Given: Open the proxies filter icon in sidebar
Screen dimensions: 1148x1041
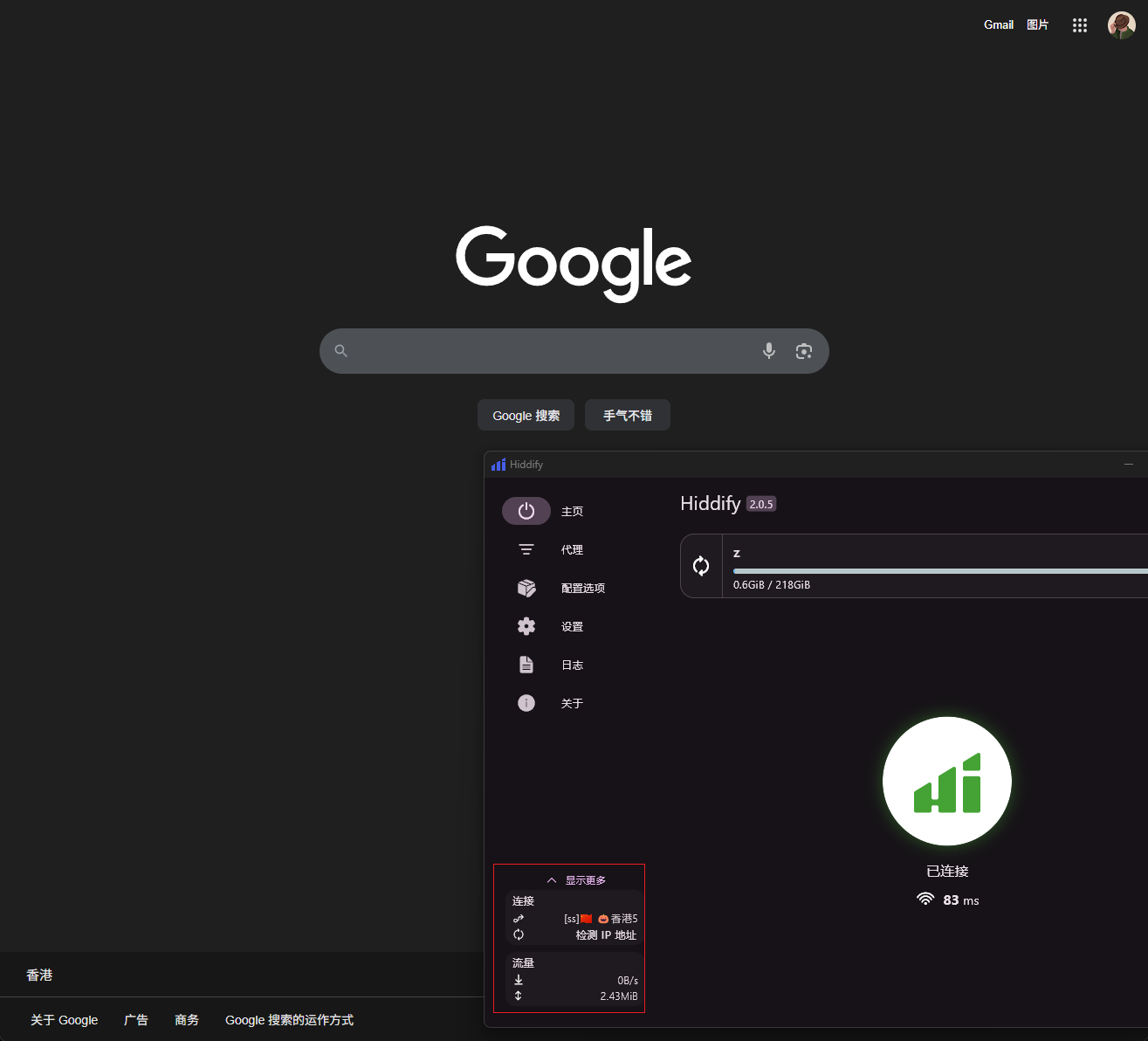Looking at the screenshot, I should tap(526, 549).
